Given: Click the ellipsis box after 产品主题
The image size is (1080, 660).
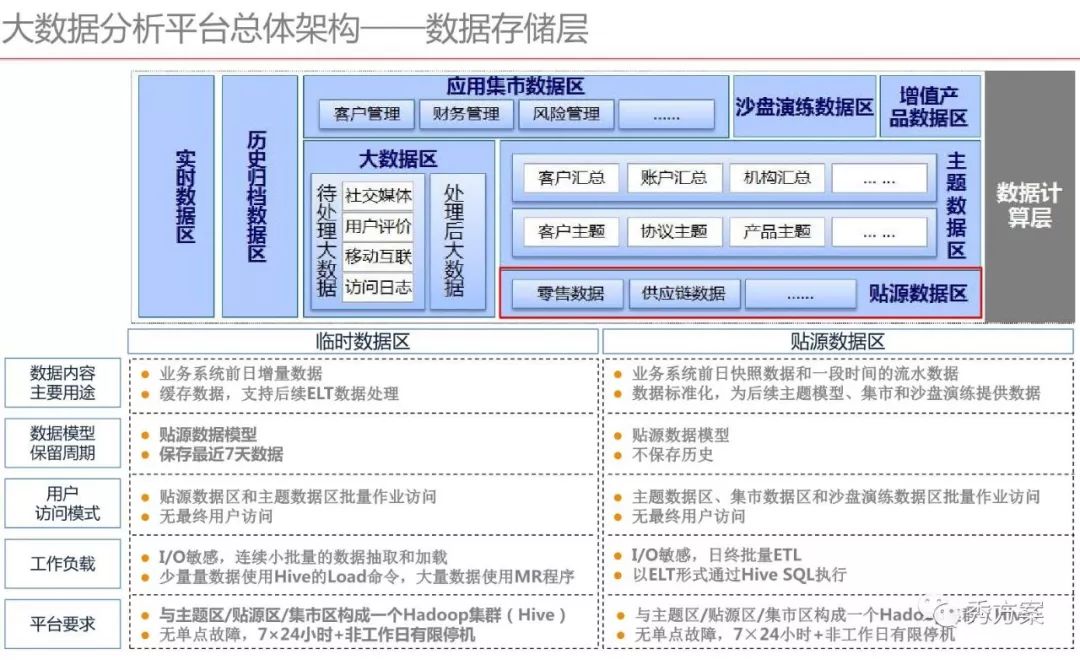Looking at the screenshot, I should [879, 231].
